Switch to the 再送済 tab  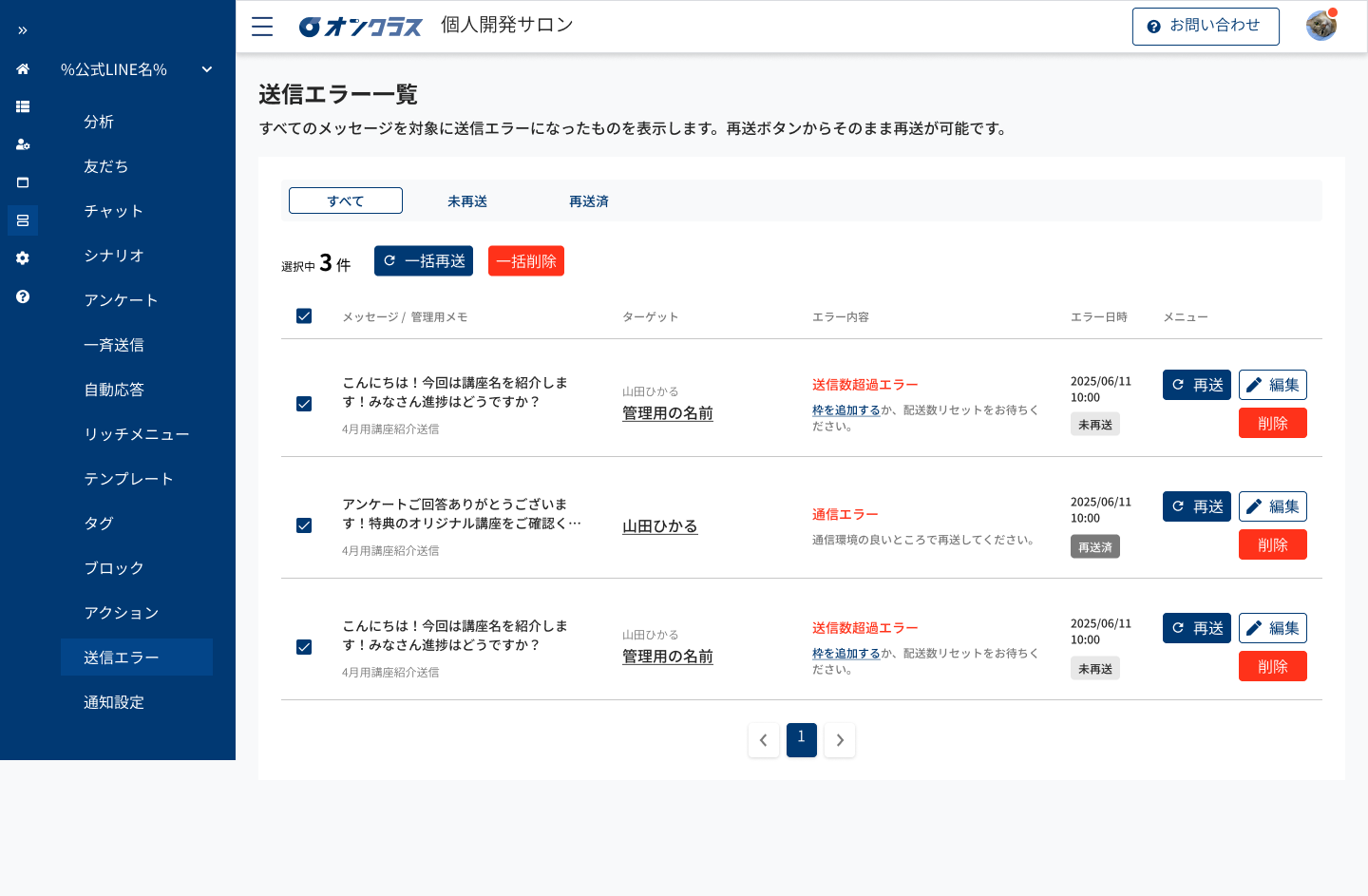(x=588, y=200)
